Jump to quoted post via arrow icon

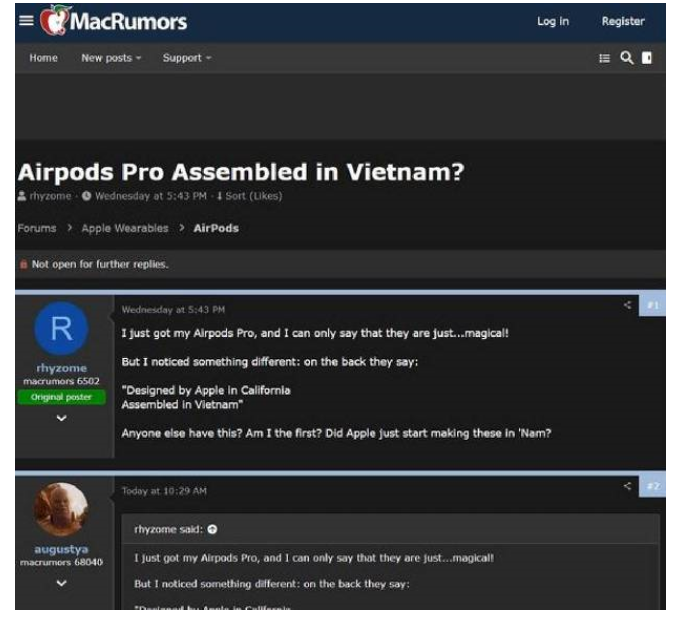212,529
